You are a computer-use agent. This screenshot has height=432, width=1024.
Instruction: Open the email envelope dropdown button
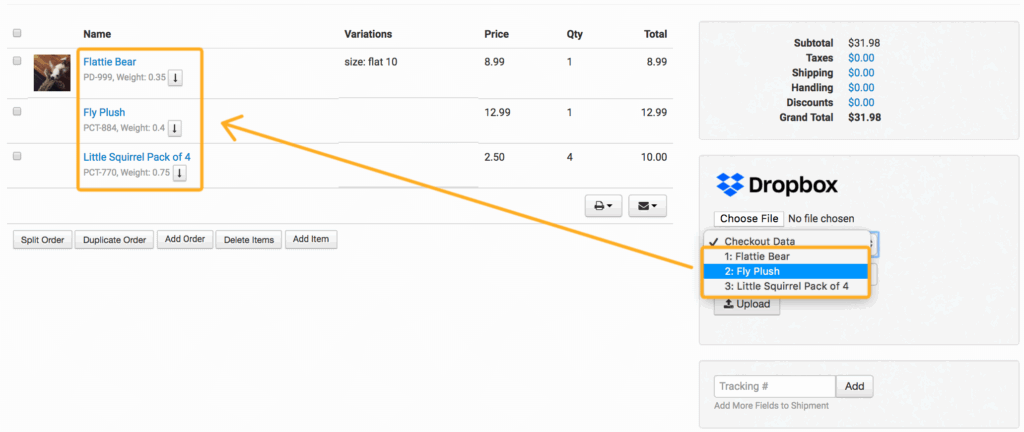(x=647, y=206)
